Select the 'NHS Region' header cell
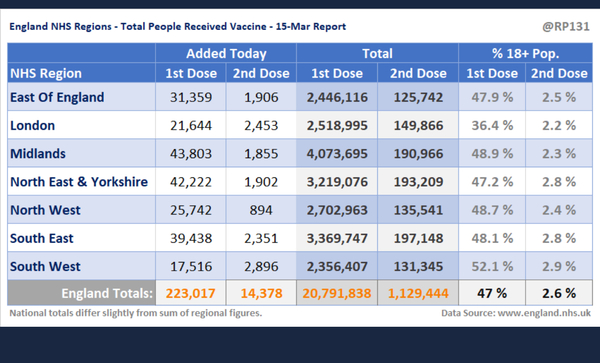600x363 pixels. [x=82, y=73]
